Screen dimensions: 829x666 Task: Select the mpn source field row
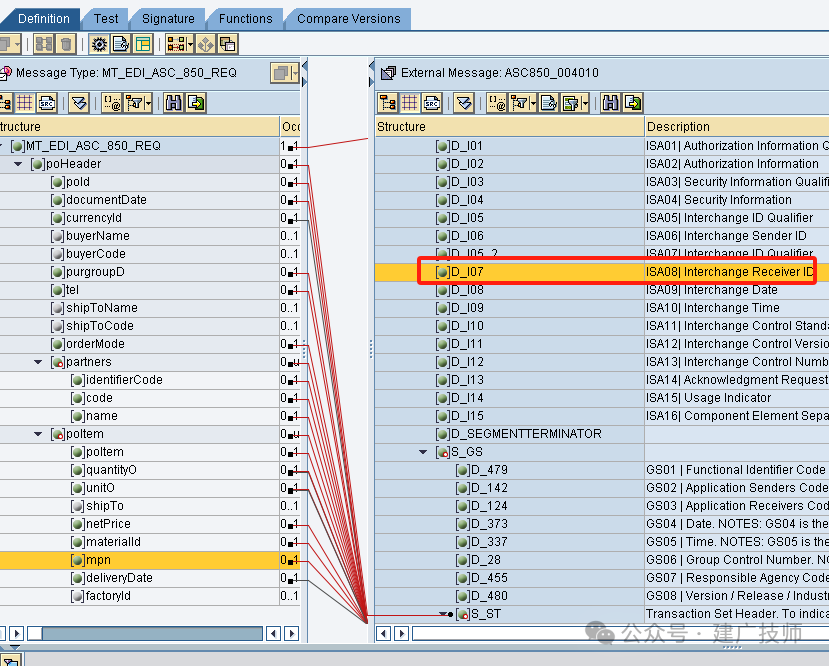[150, 560]
